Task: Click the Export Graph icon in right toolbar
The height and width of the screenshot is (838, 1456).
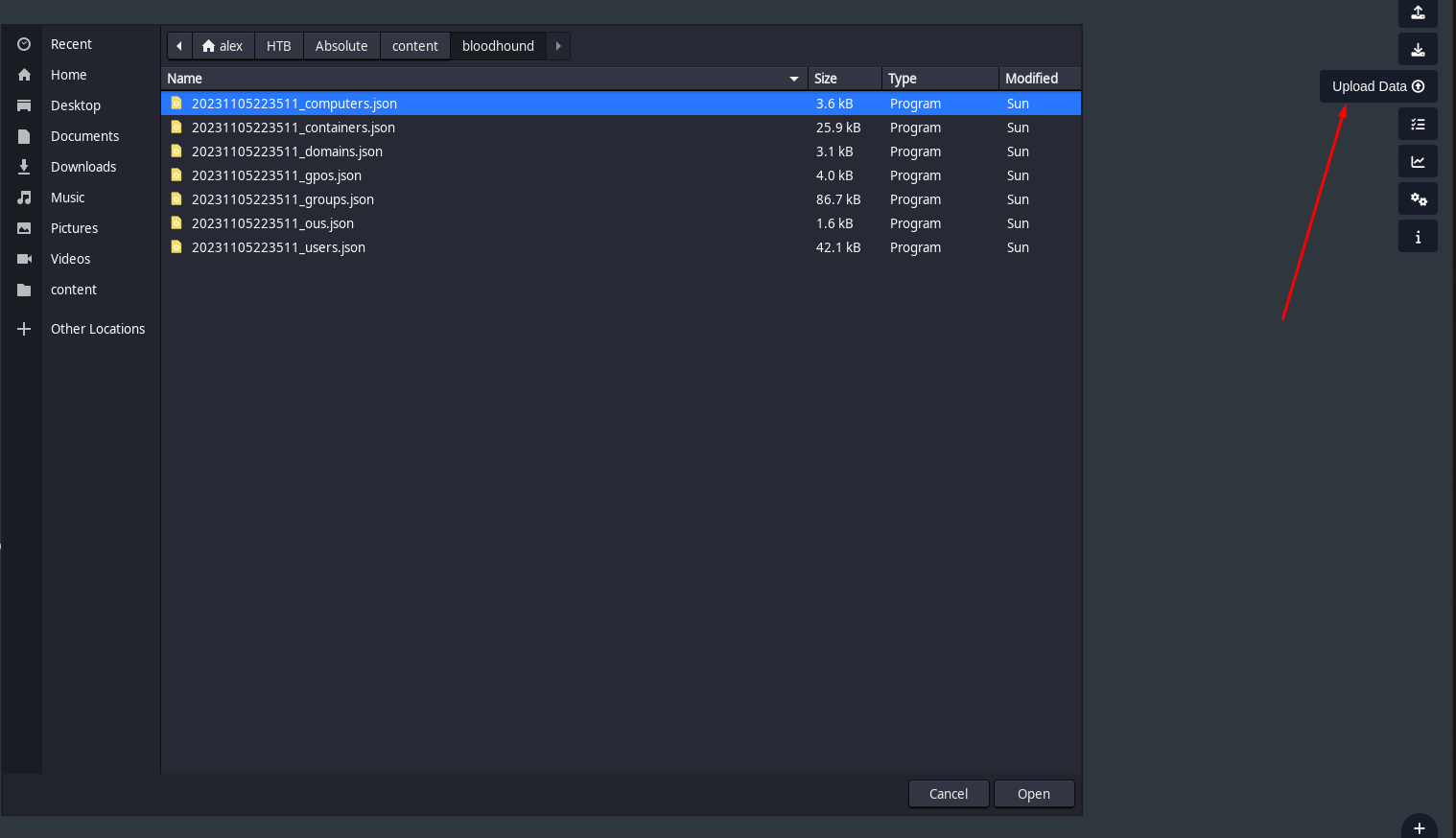Action: click(x=1417, y=12)
